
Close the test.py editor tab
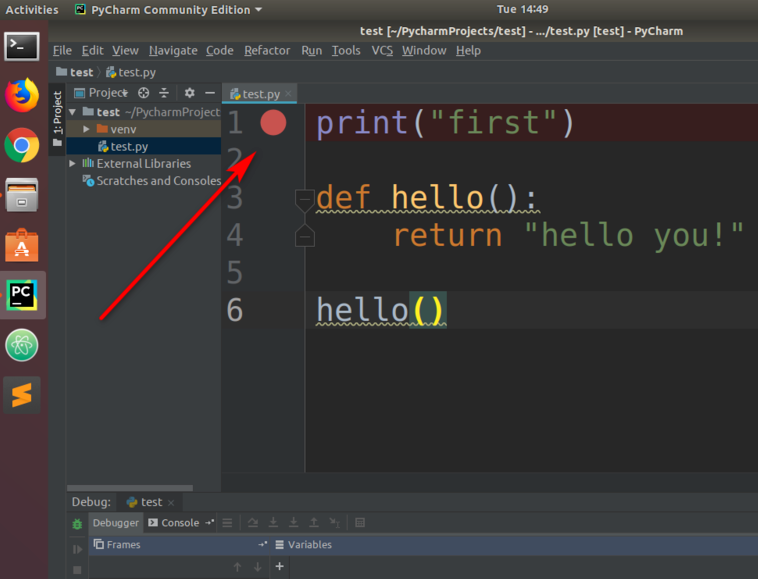point(288,94)
